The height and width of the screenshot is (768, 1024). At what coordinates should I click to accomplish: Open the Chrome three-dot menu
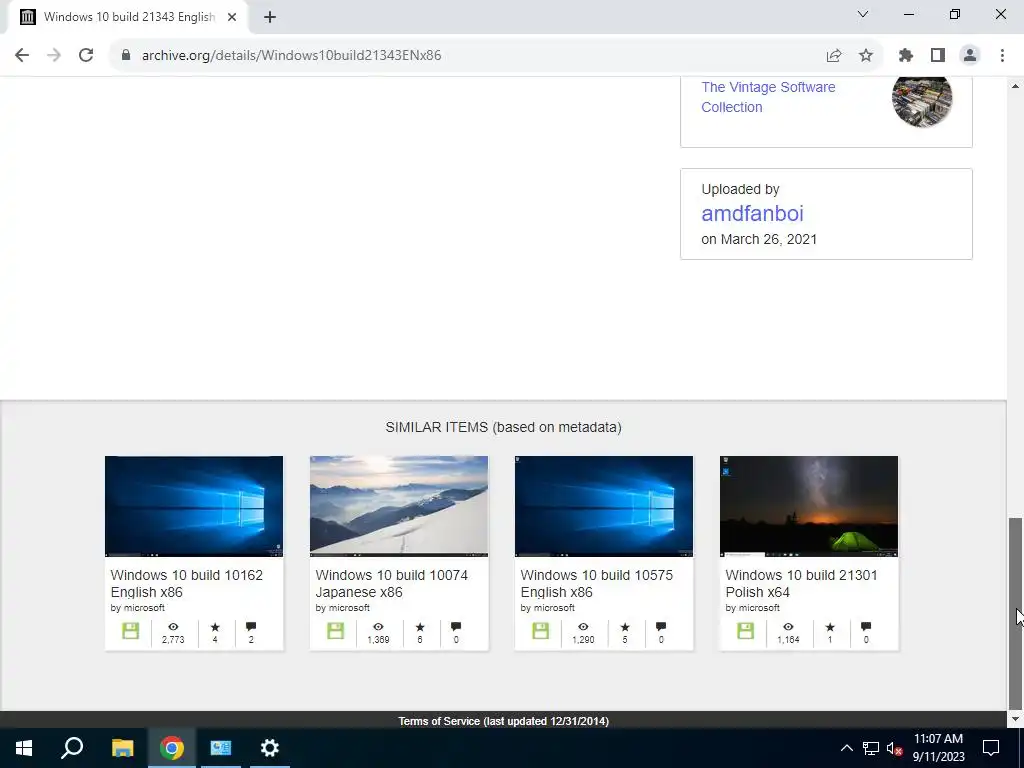(x=1002, y=56)
